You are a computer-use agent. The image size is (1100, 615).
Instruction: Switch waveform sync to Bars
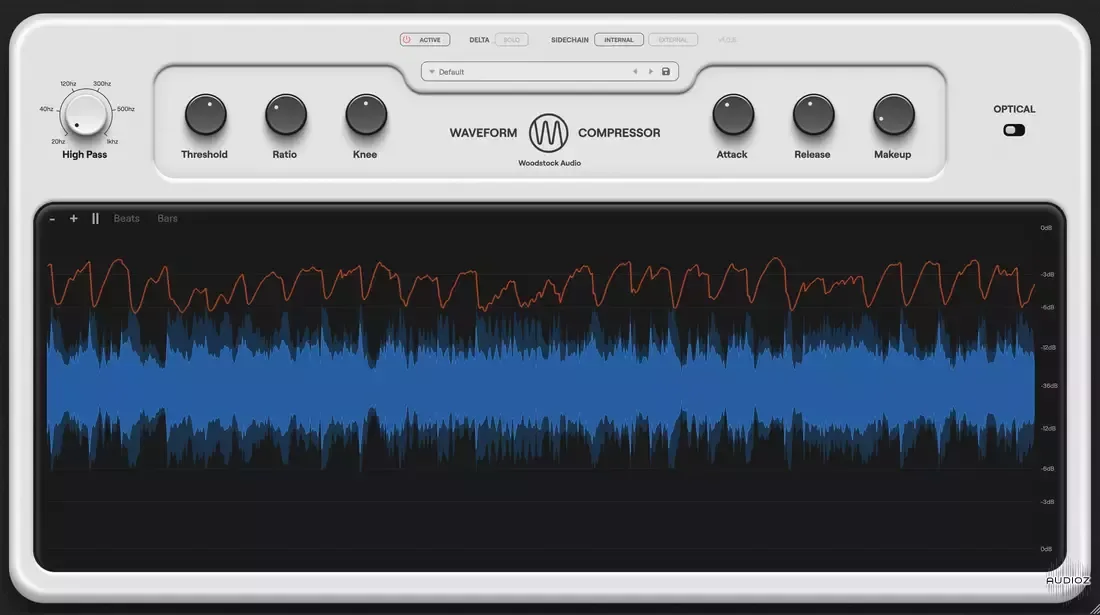[x=168, y=219]
